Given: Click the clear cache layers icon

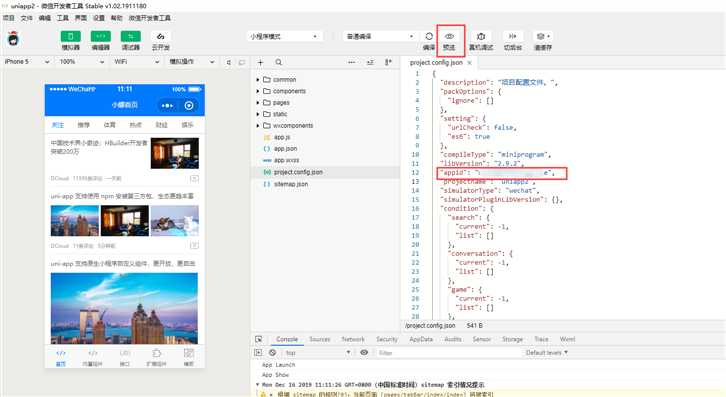Looking at the screenshot, I should tap(543, 36).
